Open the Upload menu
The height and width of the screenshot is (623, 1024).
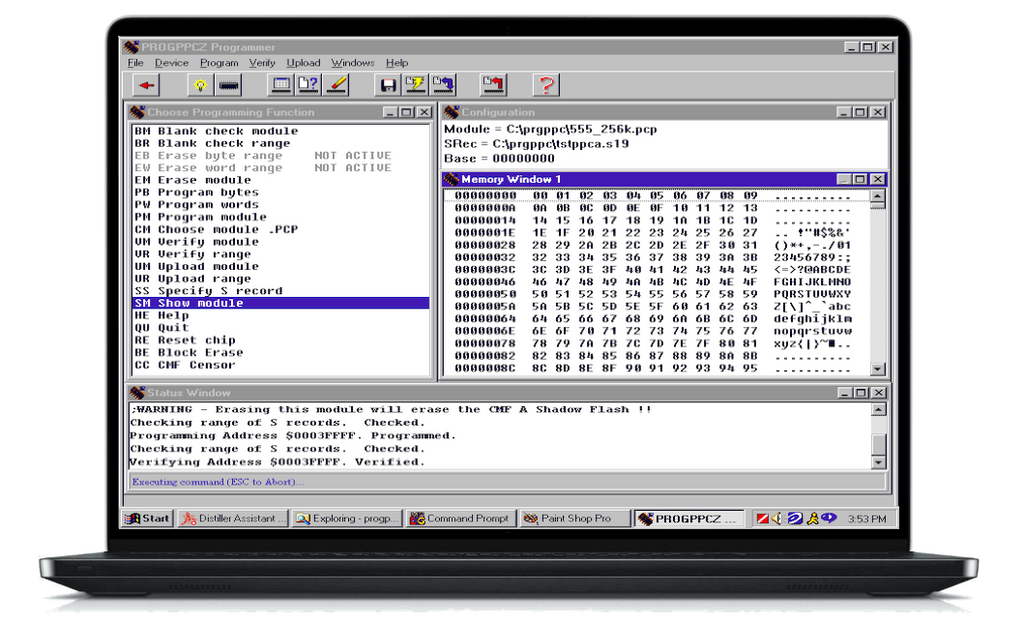coord(303,62)
